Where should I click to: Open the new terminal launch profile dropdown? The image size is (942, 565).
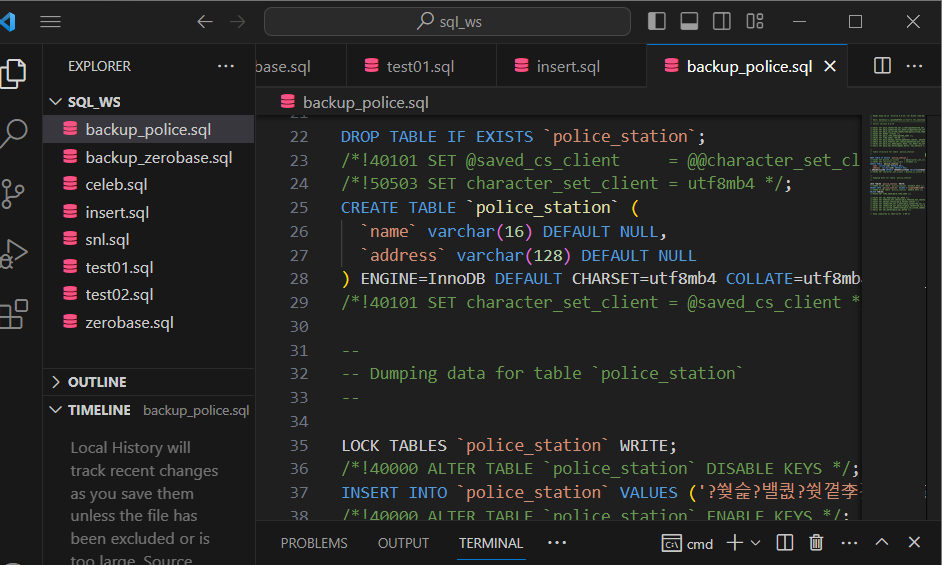coord(755,543)
